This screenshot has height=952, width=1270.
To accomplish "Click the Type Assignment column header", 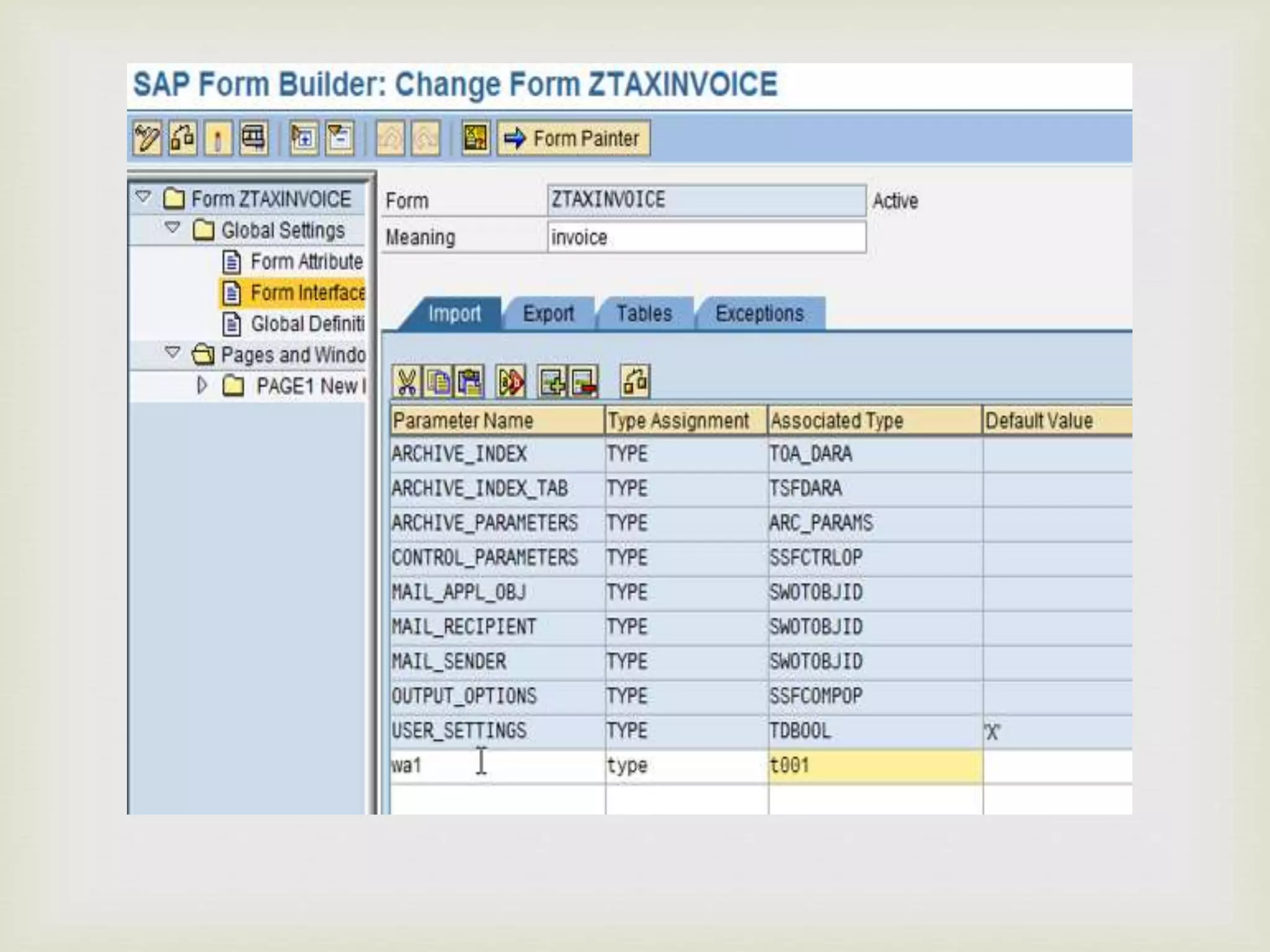I will coord(686,421).
